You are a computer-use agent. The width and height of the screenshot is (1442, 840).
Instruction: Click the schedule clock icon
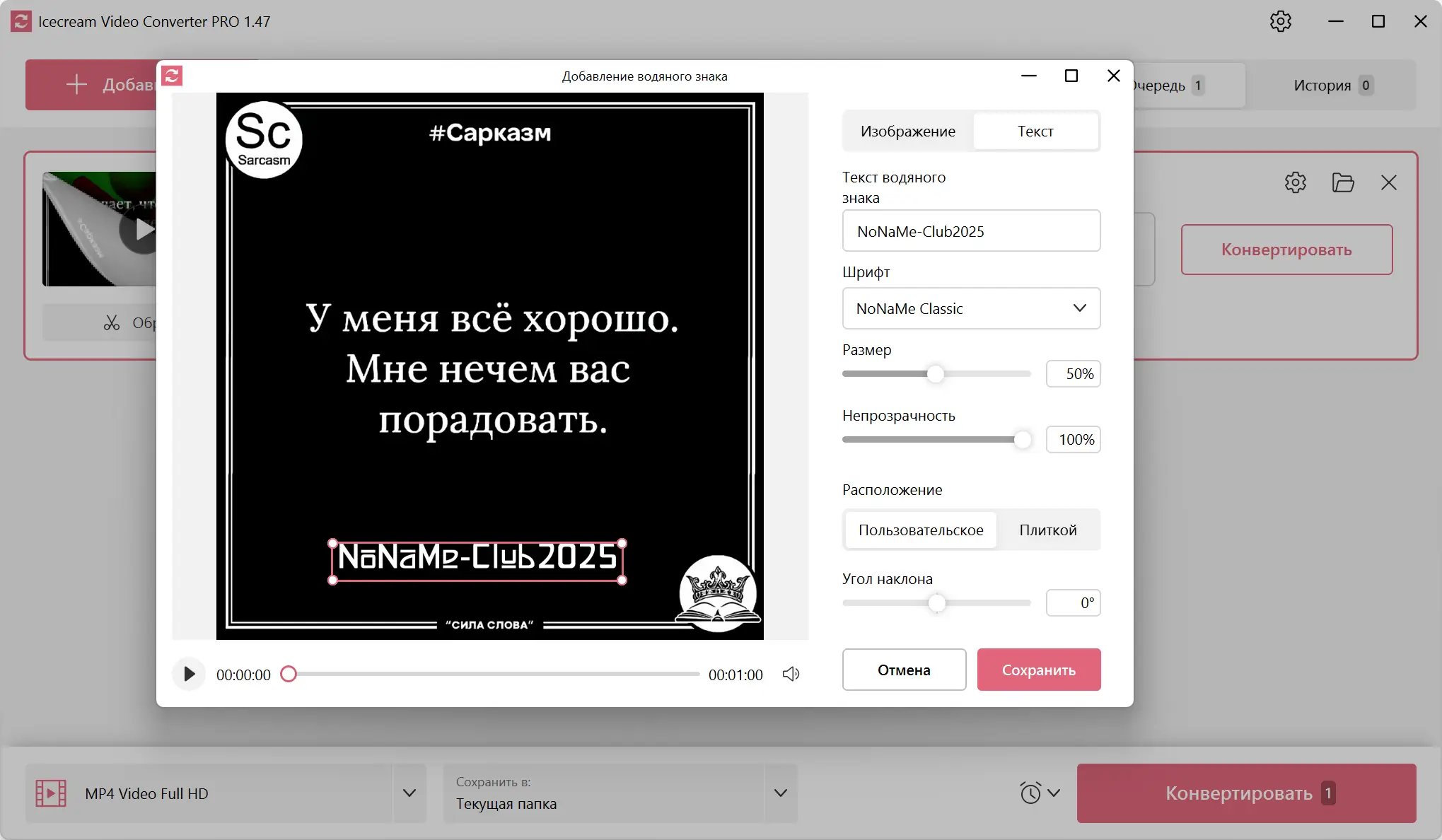pos(1030,793)
